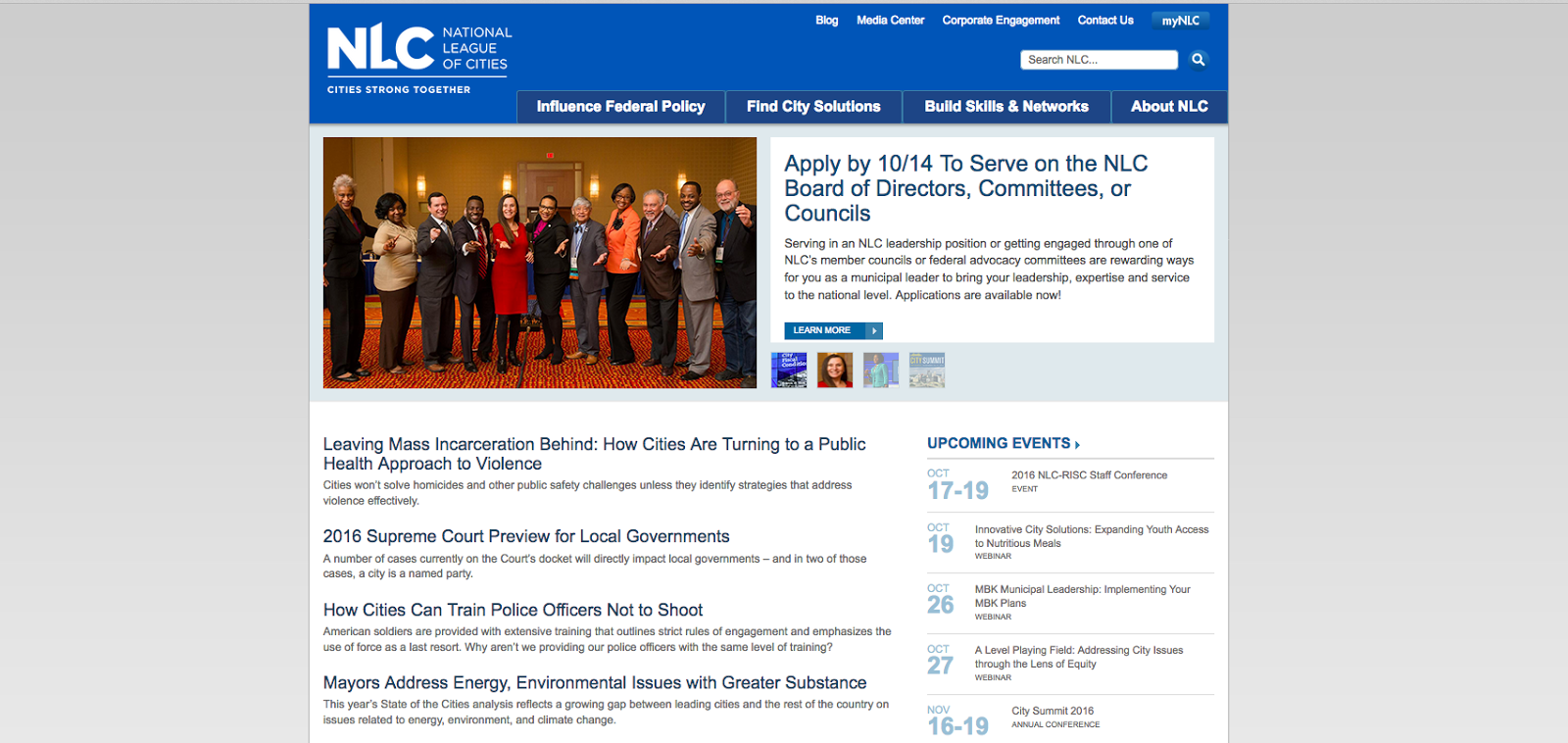Open MBK Municipal Leadership webinar event
Screen dimensions: 1568x743
pos(1082,596)
